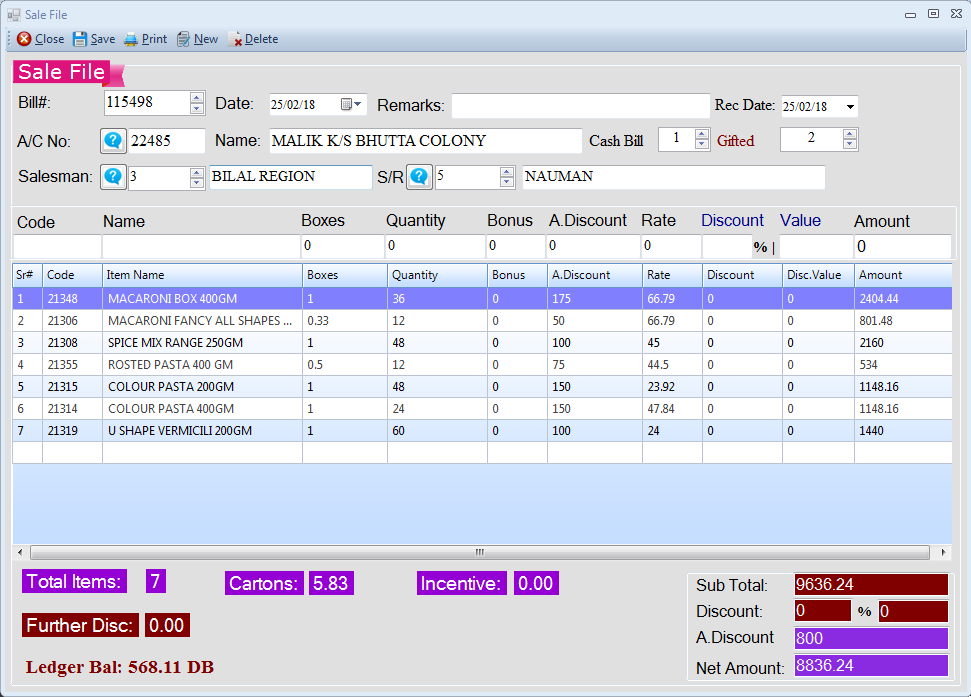Image resolution: width=971 pixels, height=697 pixels.
Task: Open the Date calendar dropdown
Action: click(x=351, y=105)
